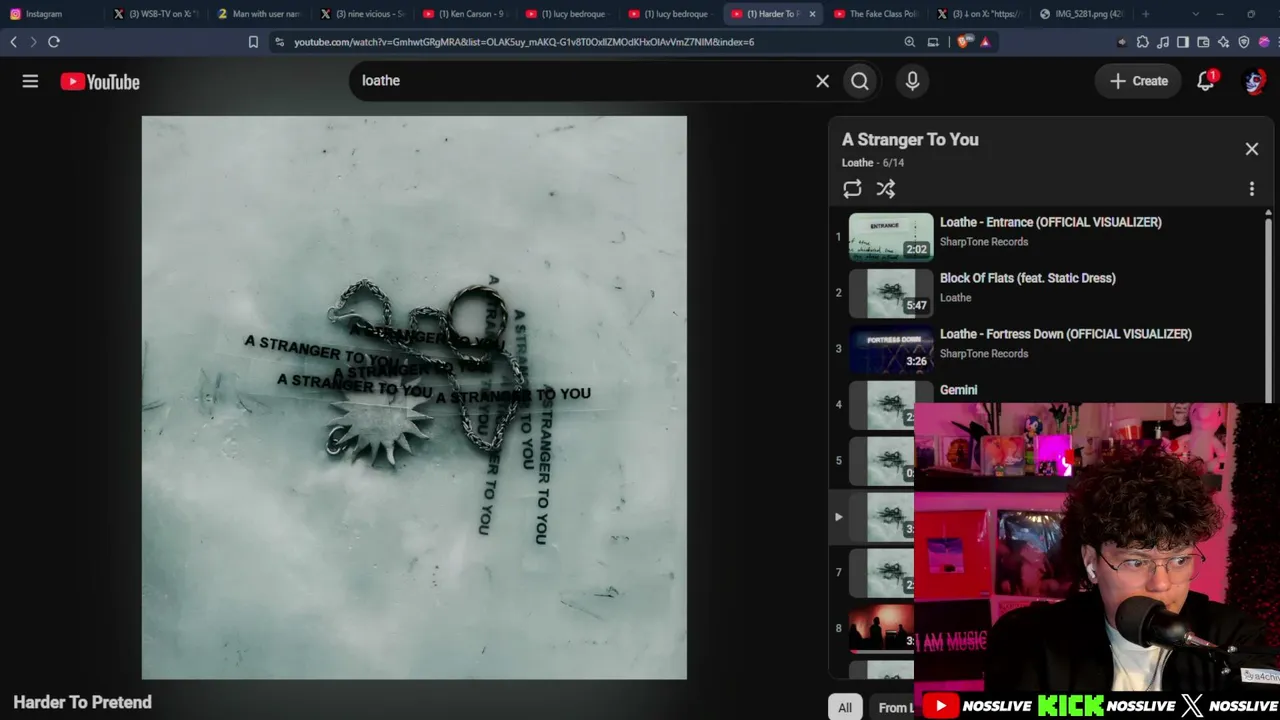Open Brave Rewards triangle icon
This screenshot has height=720, width=1280.
click(x=985, y=42)
